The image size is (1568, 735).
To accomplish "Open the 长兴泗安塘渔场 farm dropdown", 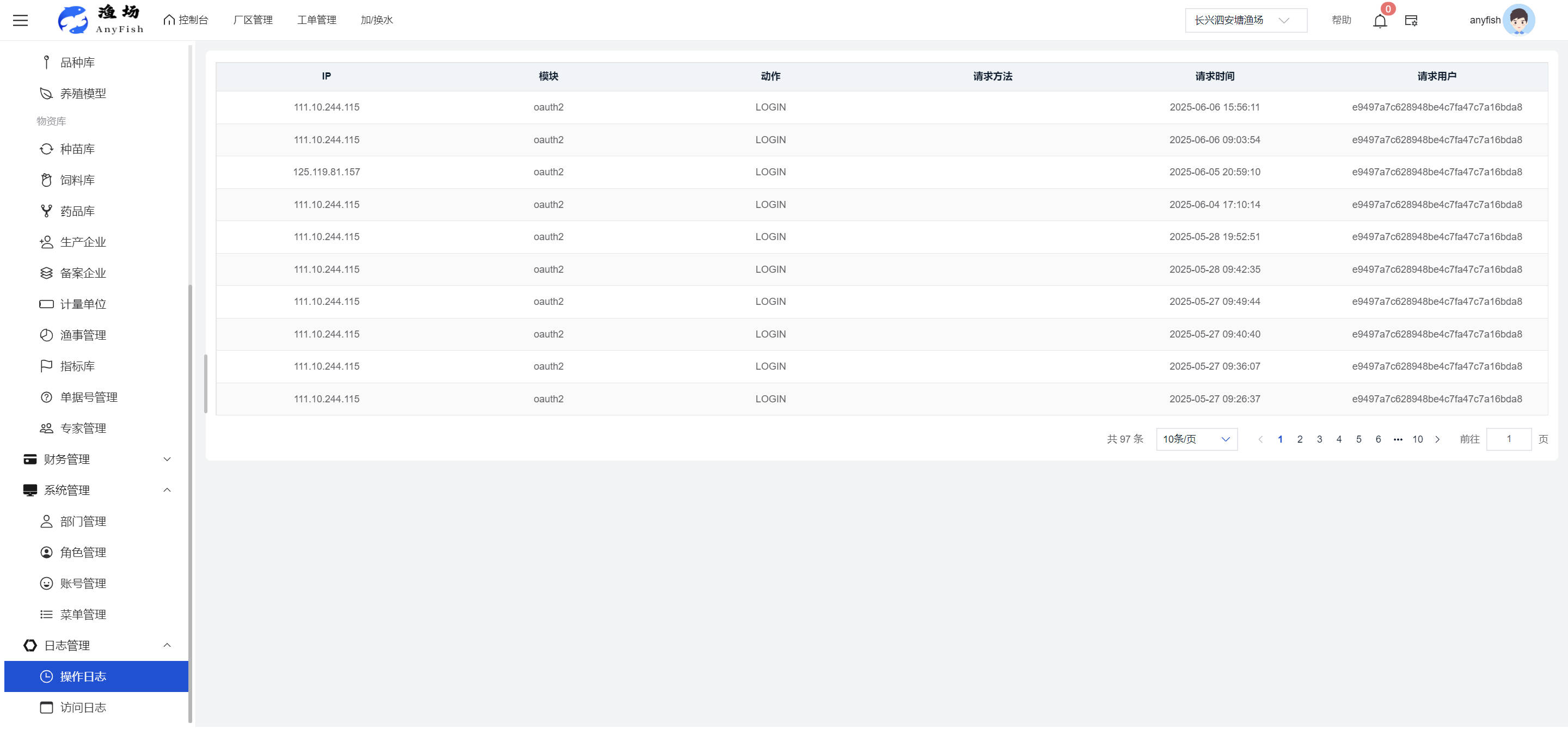I will [1245, 20].
